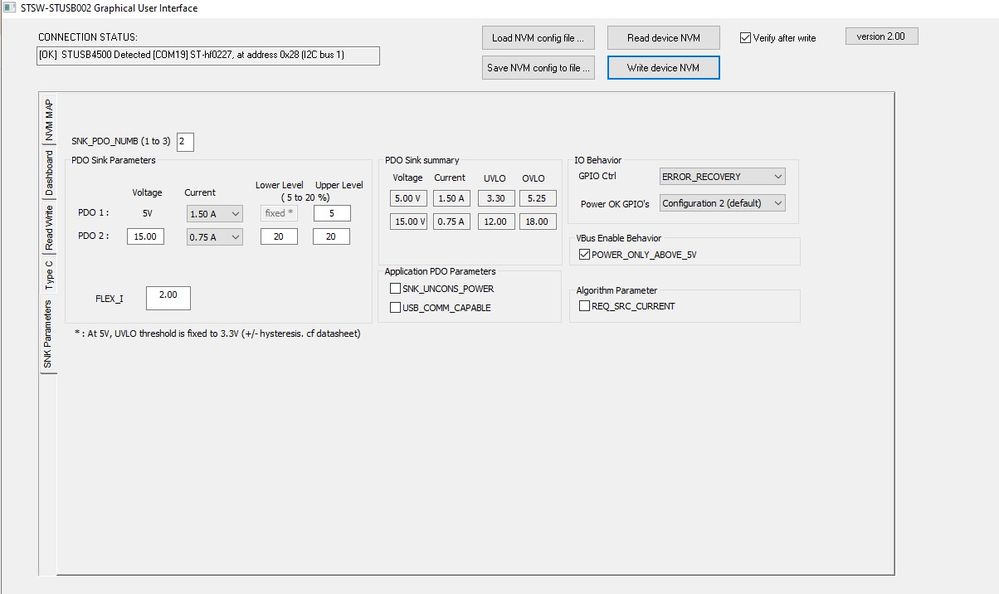Open Power OK GPIO's configuration dropdown
This screenshot has width=999, height=594.
[x=722, y=203]
